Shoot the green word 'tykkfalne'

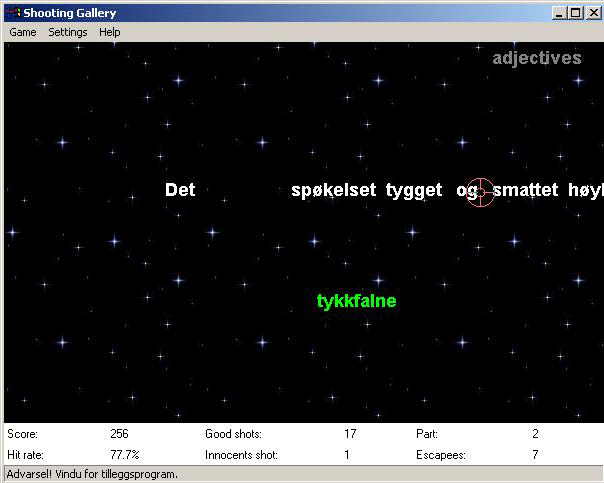tap(356, 301)
